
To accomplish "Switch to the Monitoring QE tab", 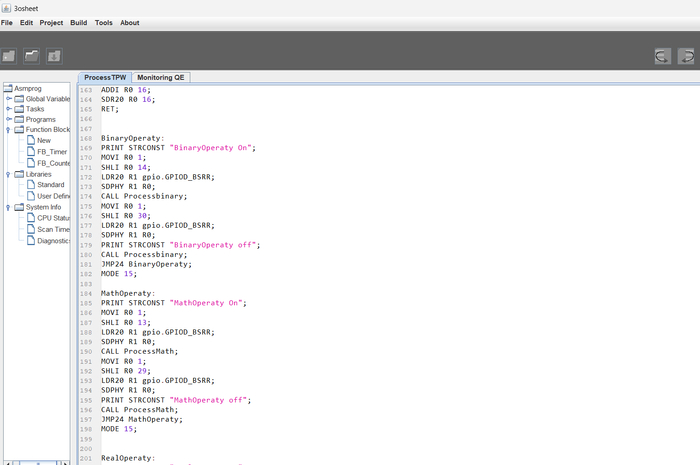I will [x=161, y=77].
